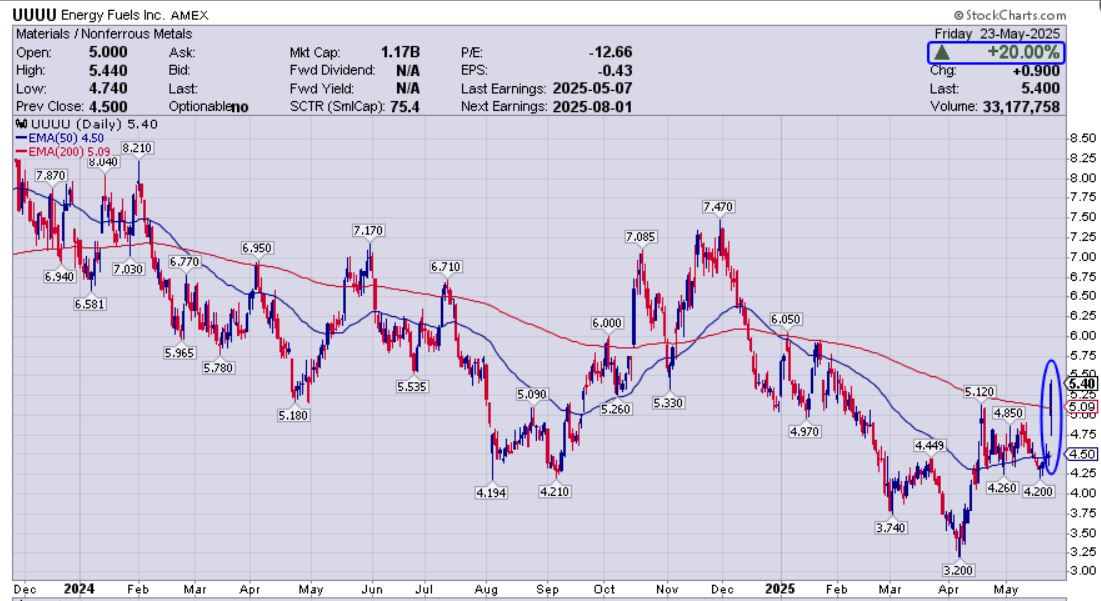Image resolution: width=1101 pixels, height=601 pixels.
Task: Click the Next Earnings date 2025-08-01
Action: (x=593, y=107)
